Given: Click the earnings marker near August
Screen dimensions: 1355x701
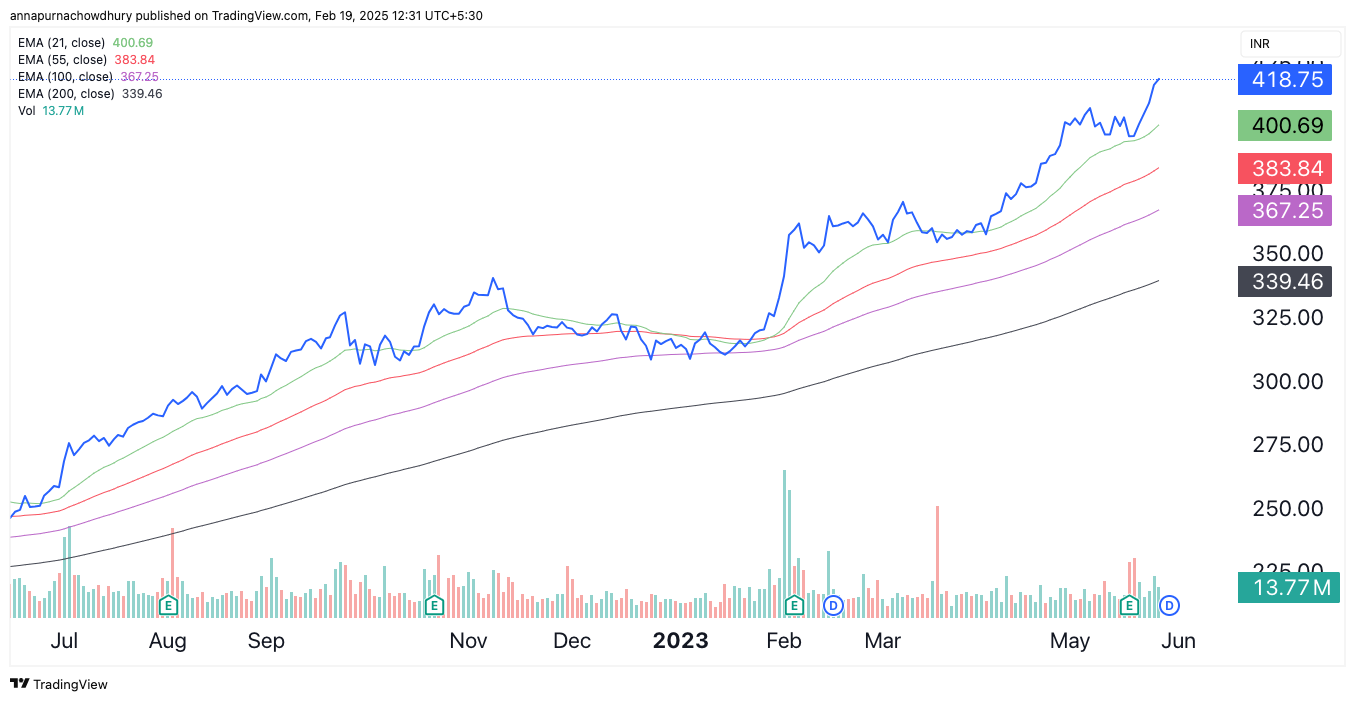Looking at the screenshot, I should tap(168, 605).
